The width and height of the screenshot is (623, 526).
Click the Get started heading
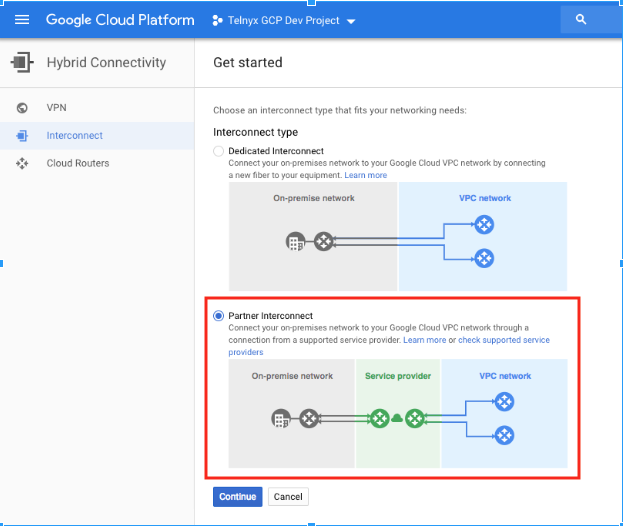tap(248, 62)
